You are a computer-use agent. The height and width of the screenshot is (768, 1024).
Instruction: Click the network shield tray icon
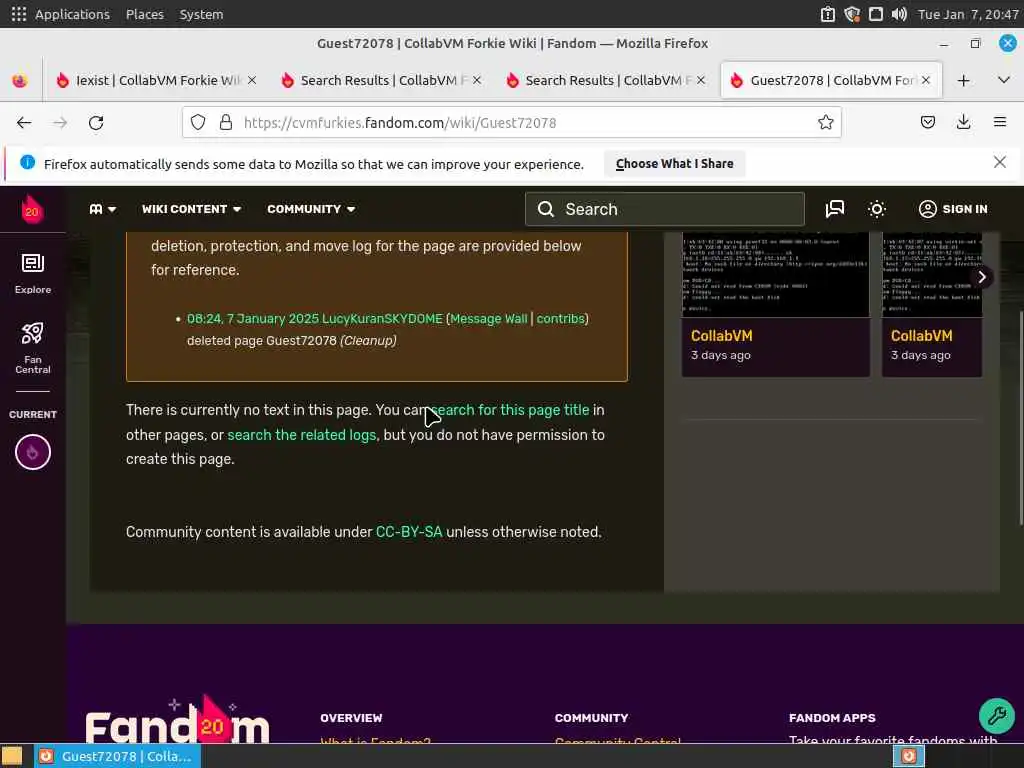coord(852,14)
